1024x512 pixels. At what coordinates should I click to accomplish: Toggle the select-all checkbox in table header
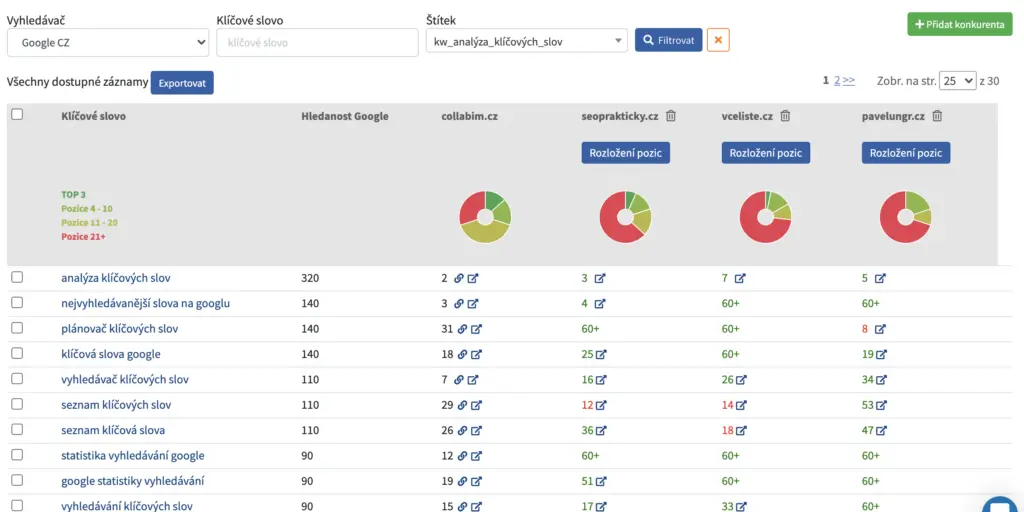pos(17,114)
